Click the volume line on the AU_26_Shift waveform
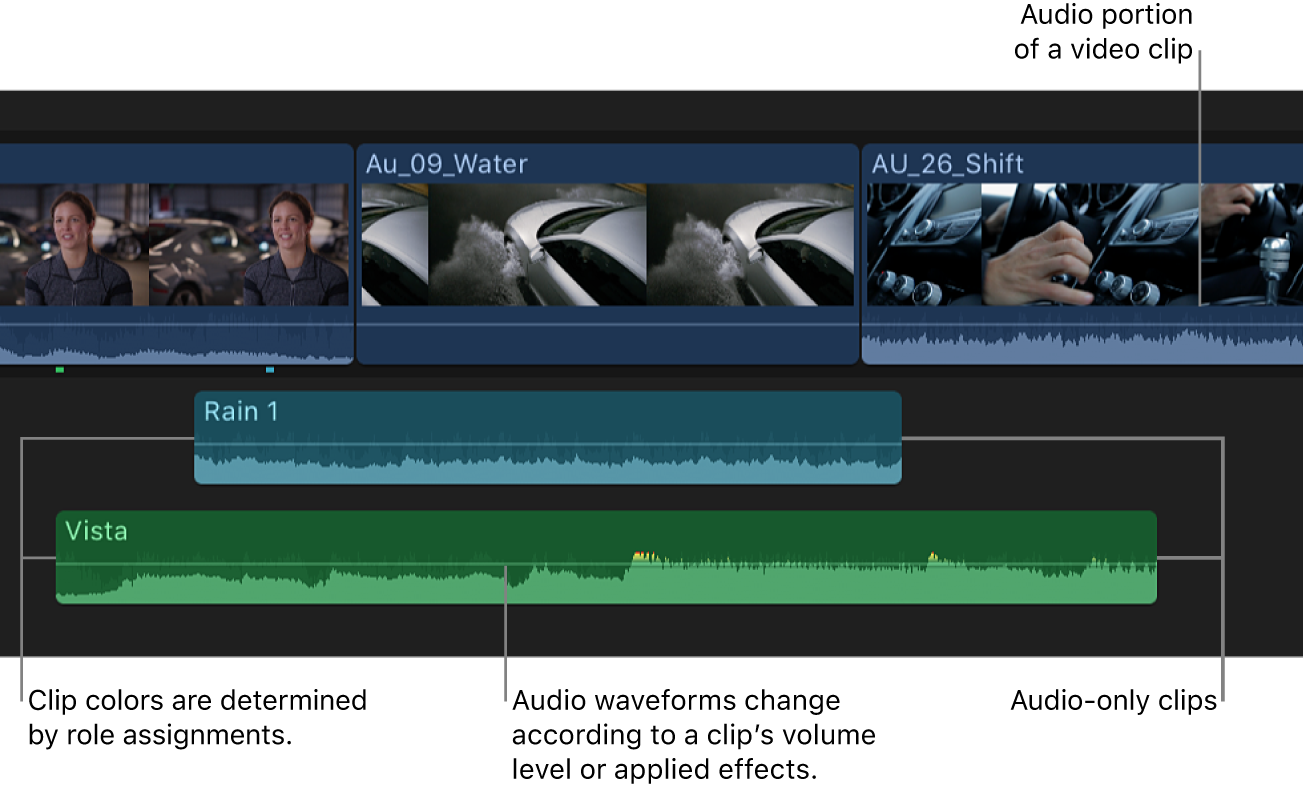This screenshot has height=798, width=1304. click(x=1000, y=325)
